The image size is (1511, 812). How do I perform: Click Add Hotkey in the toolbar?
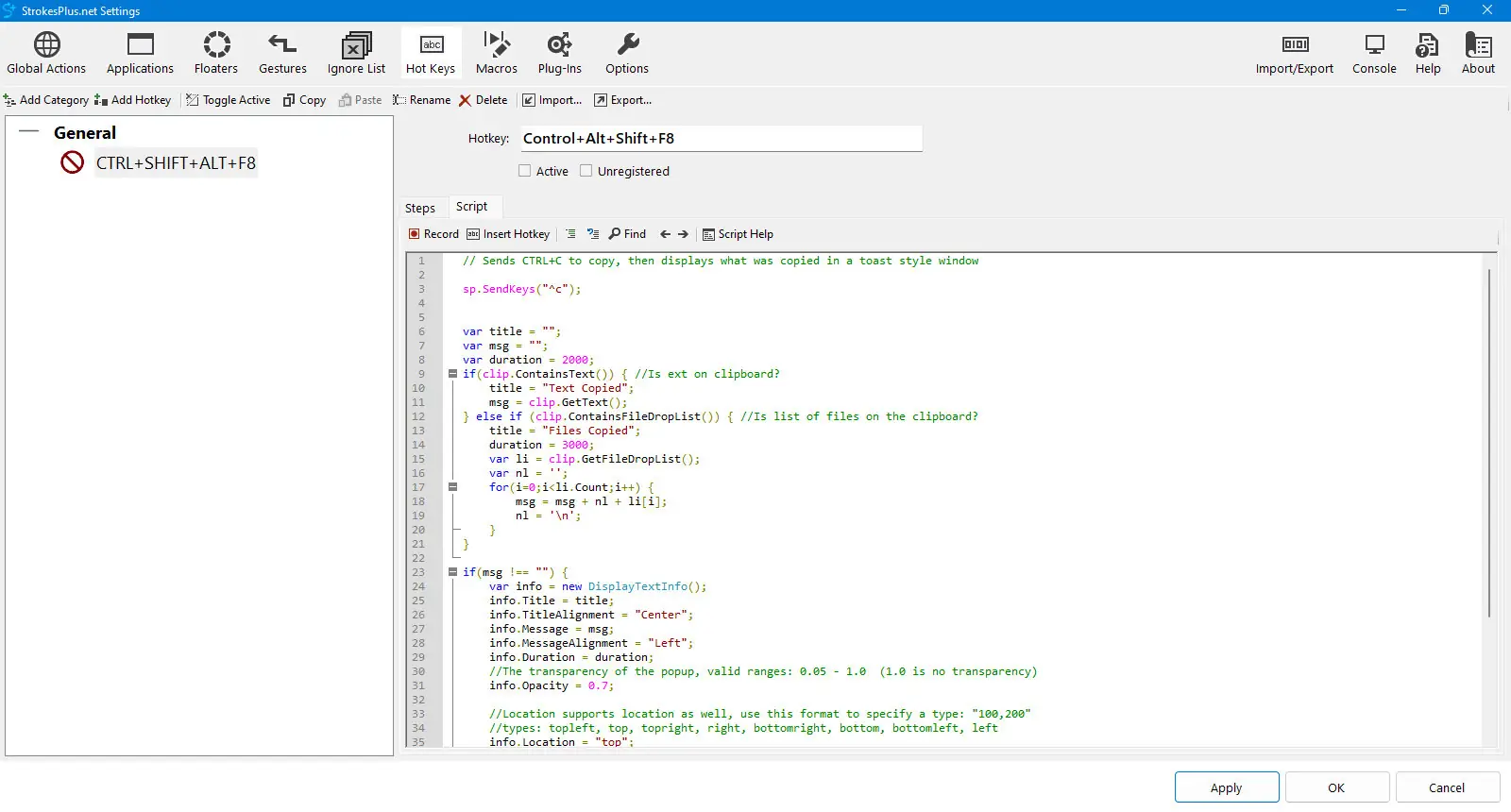click(133, 100)
